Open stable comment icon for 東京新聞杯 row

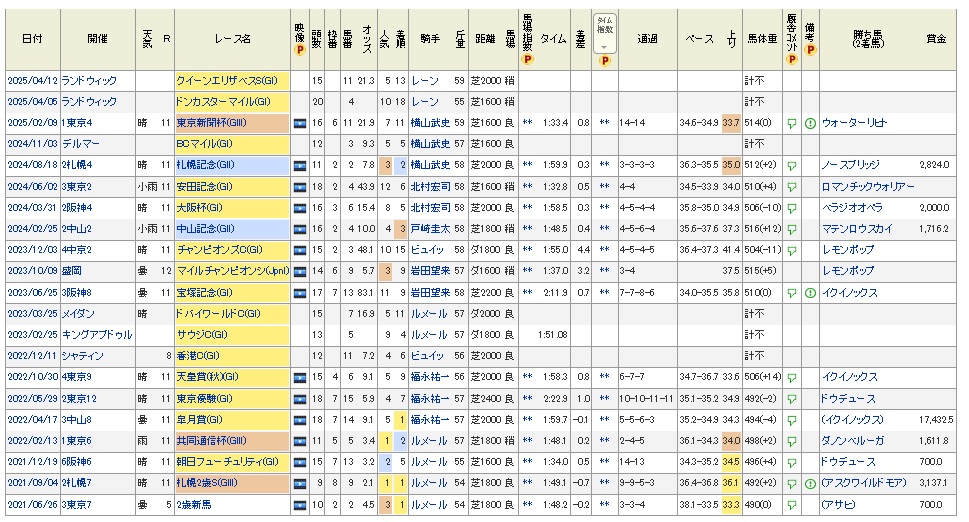pos(792,124)
